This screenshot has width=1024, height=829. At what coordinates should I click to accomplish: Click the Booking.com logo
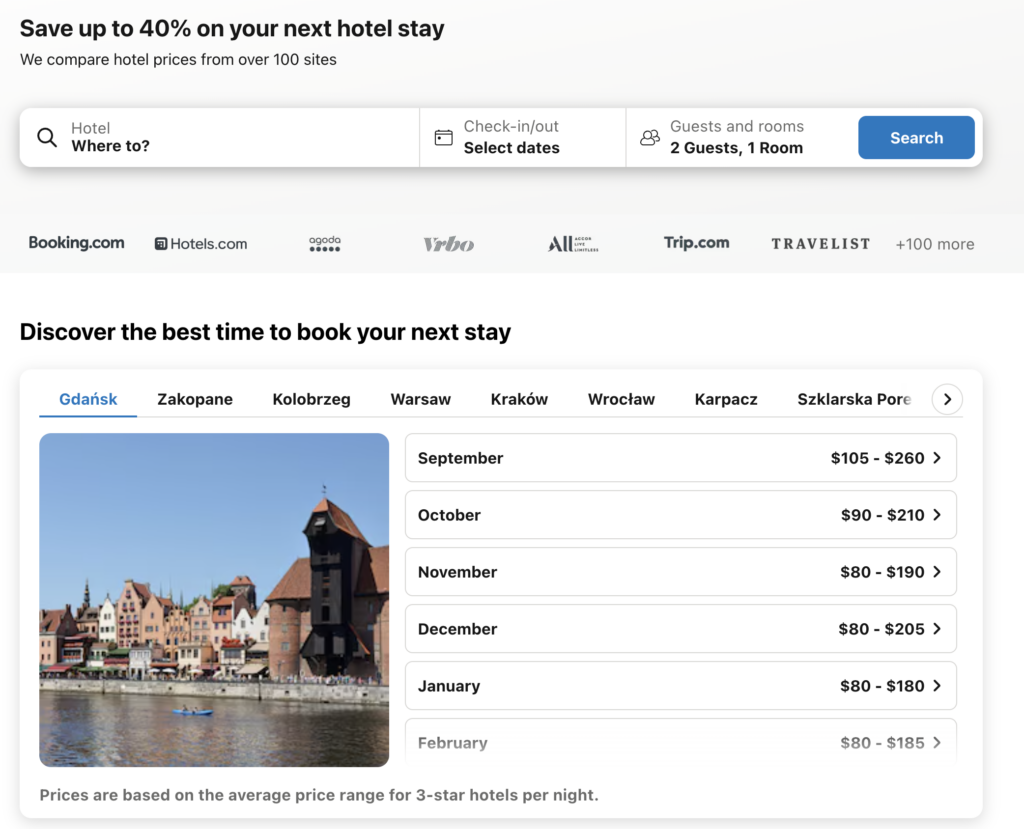point(77,243)
